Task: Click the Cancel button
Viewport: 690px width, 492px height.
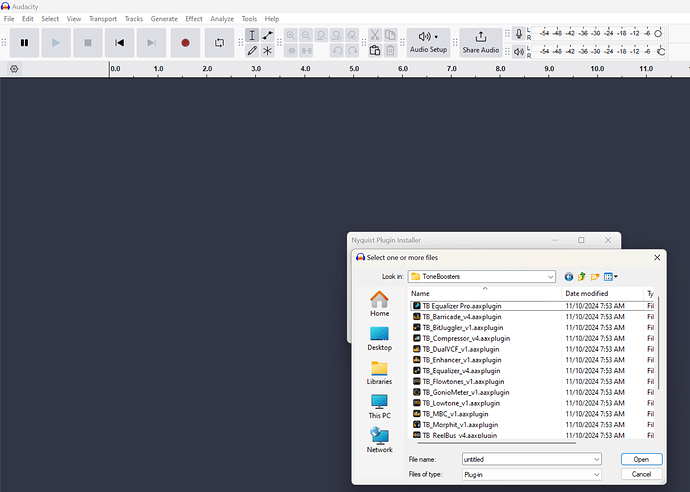Action: pos(641,474)
